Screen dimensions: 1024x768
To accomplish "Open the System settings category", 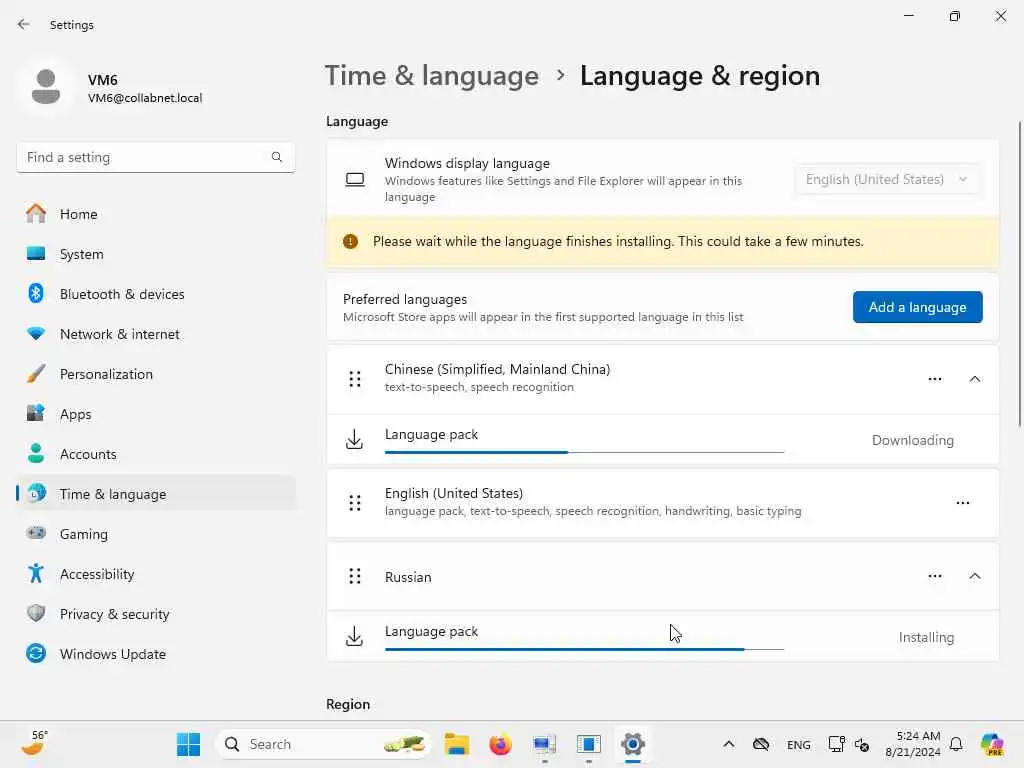I will [155, 254].
